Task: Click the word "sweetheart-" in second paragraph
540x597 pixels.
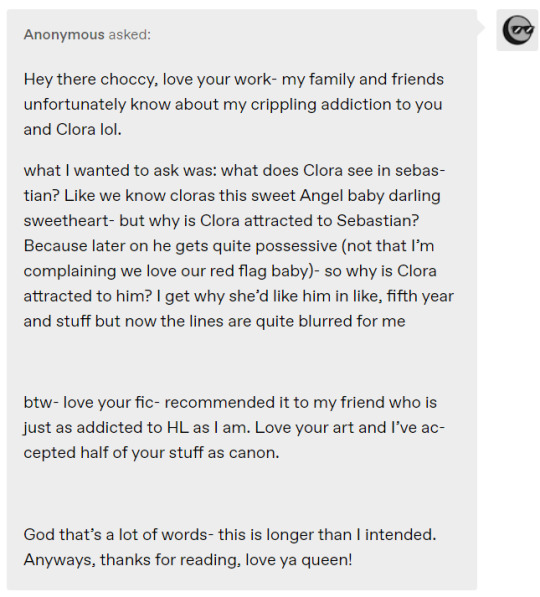Action: 69,220
